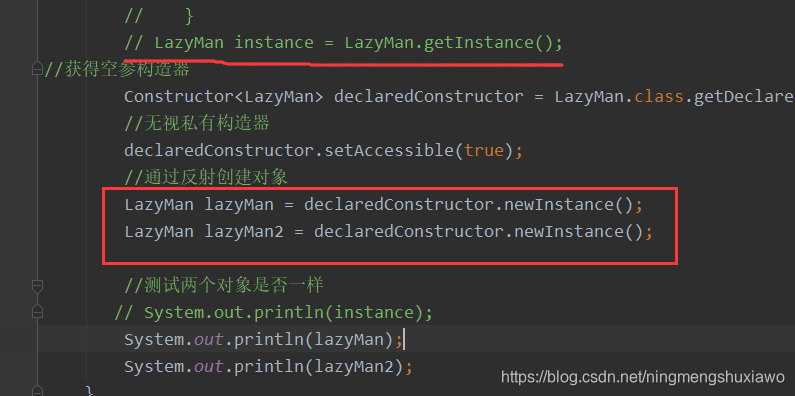Click declaredConstructor variable in Constructor declaration

point(428,96)
